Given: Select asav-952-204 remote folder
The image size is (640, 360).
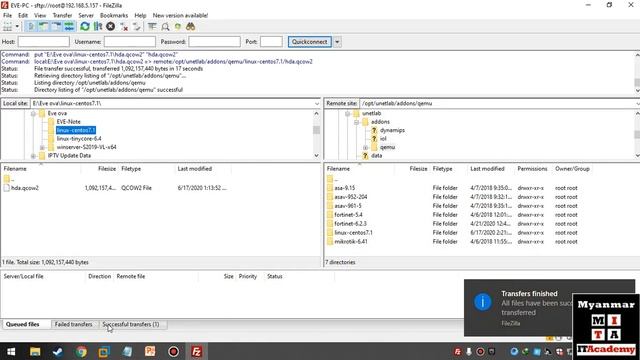Looking at the screenshot, I should tap(351, 197).
